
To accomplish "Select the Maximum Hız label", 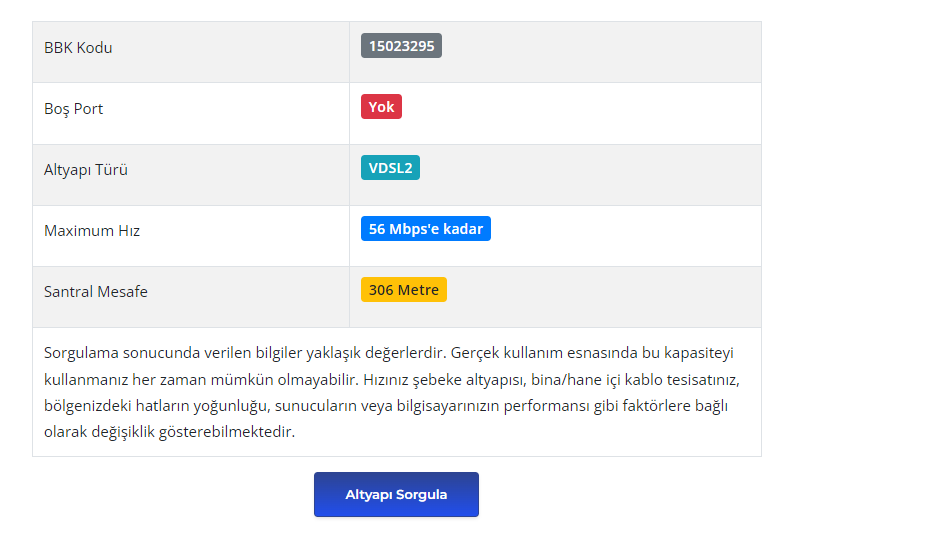I will 92,231.
